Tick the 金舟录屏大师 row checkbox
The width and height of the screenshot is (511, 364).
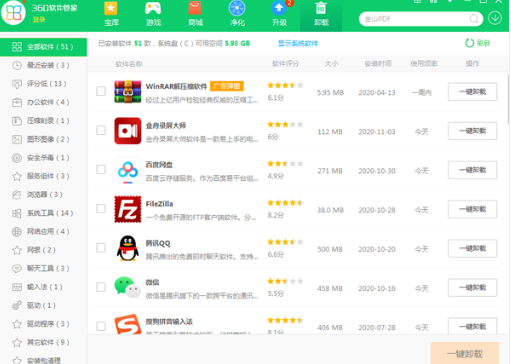click(101, 130)
